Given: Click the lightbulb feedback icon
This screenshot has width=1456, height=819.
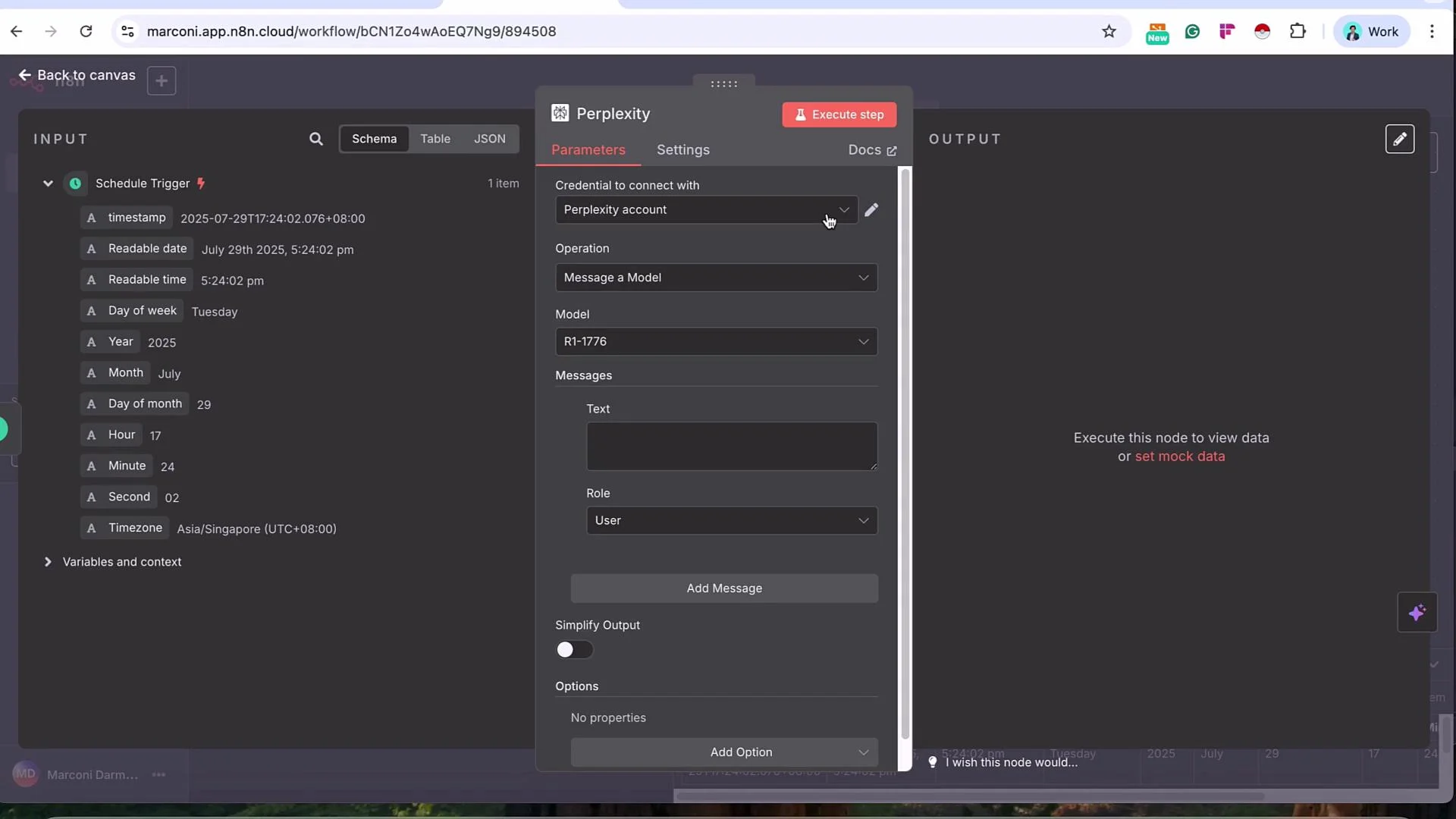Looking at the screenshot, I should click(x=933, y=762).
